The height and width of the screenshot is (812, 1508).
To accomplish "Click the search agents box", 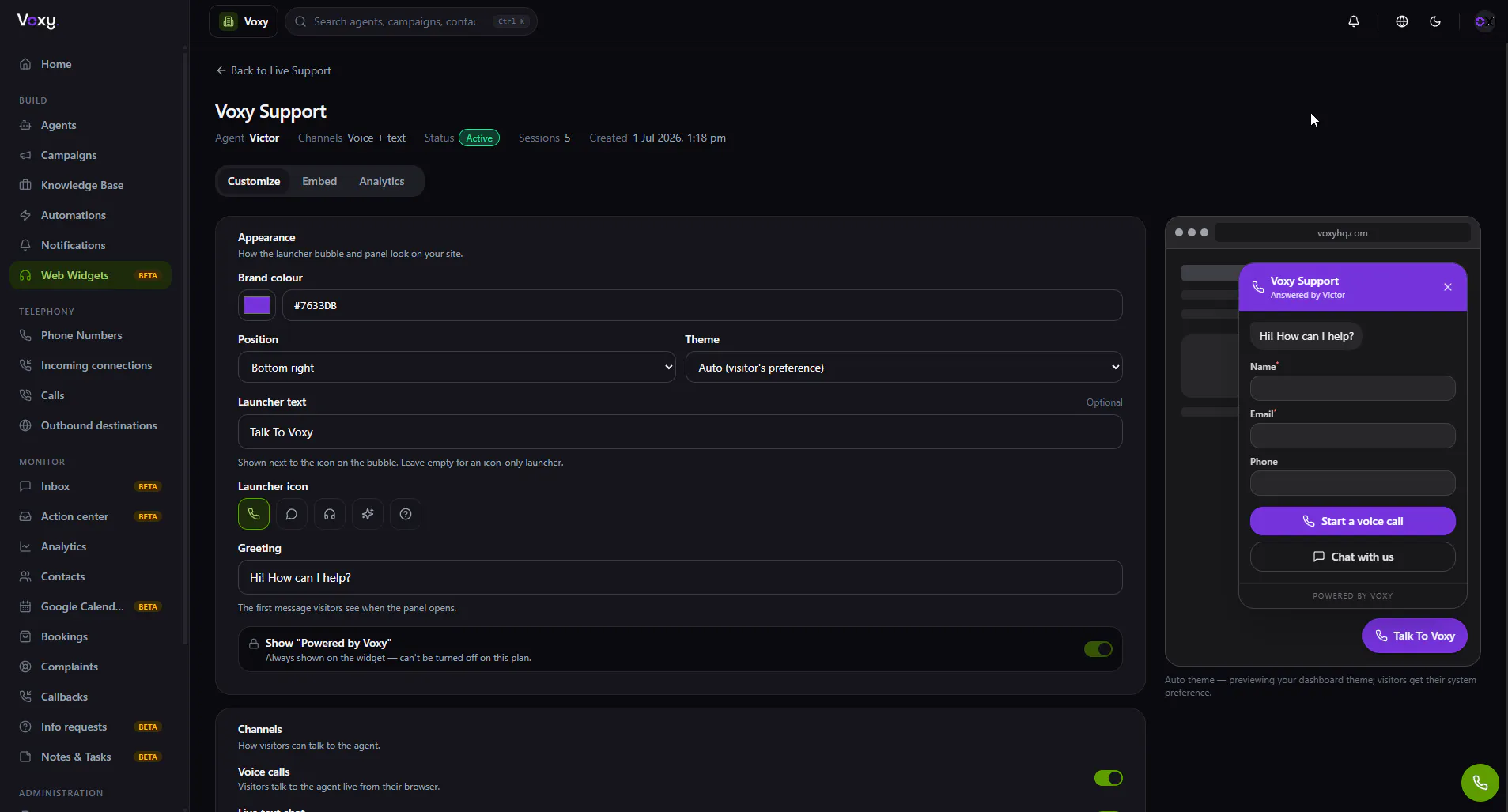I will click(x=411, y=21).
